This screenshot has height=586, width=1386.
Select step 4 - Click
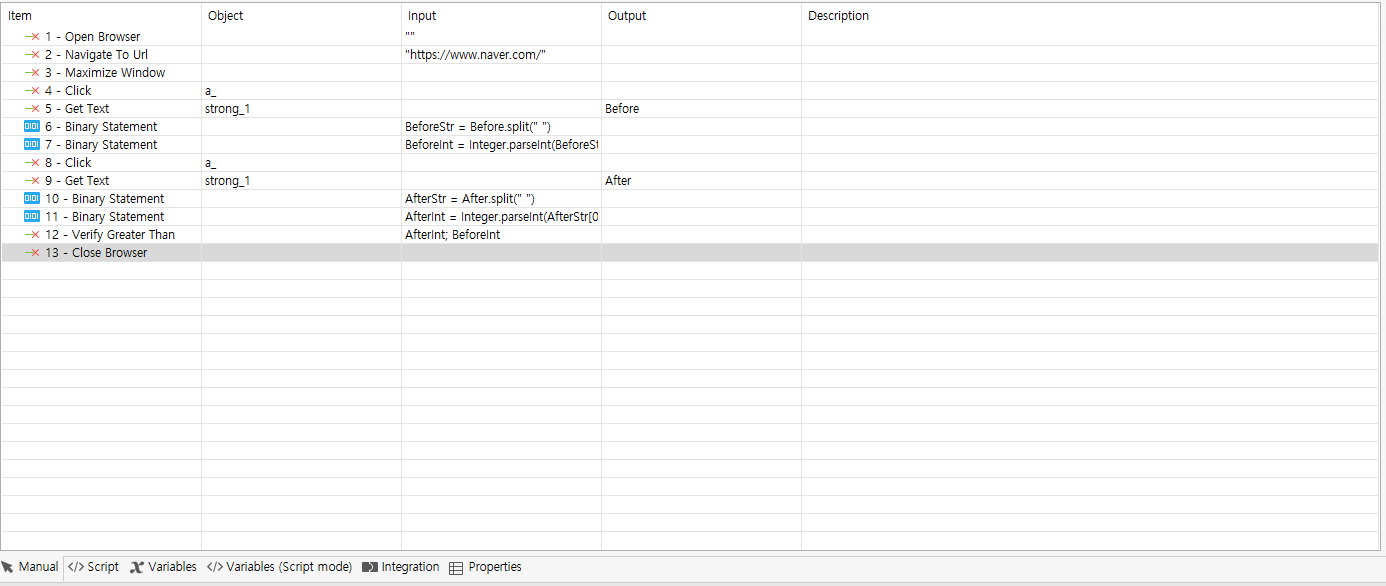point(68,91)
